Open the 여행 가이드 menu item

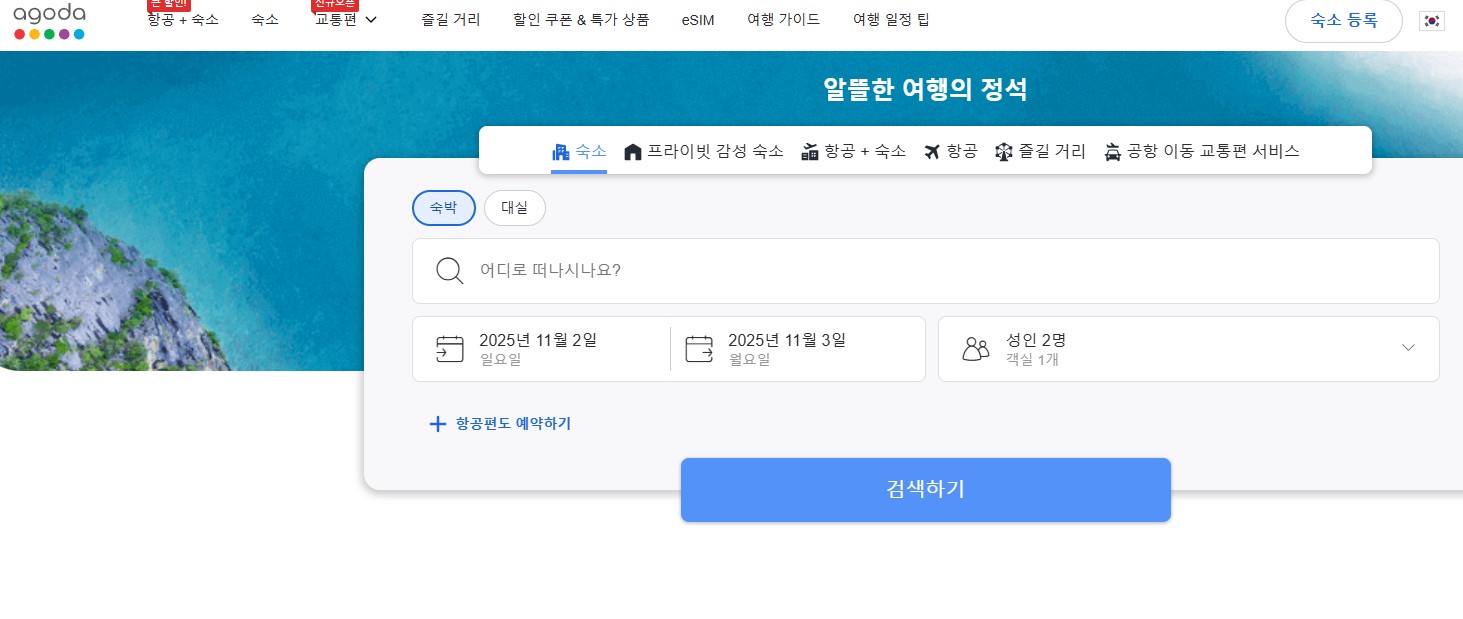[784, 19]
